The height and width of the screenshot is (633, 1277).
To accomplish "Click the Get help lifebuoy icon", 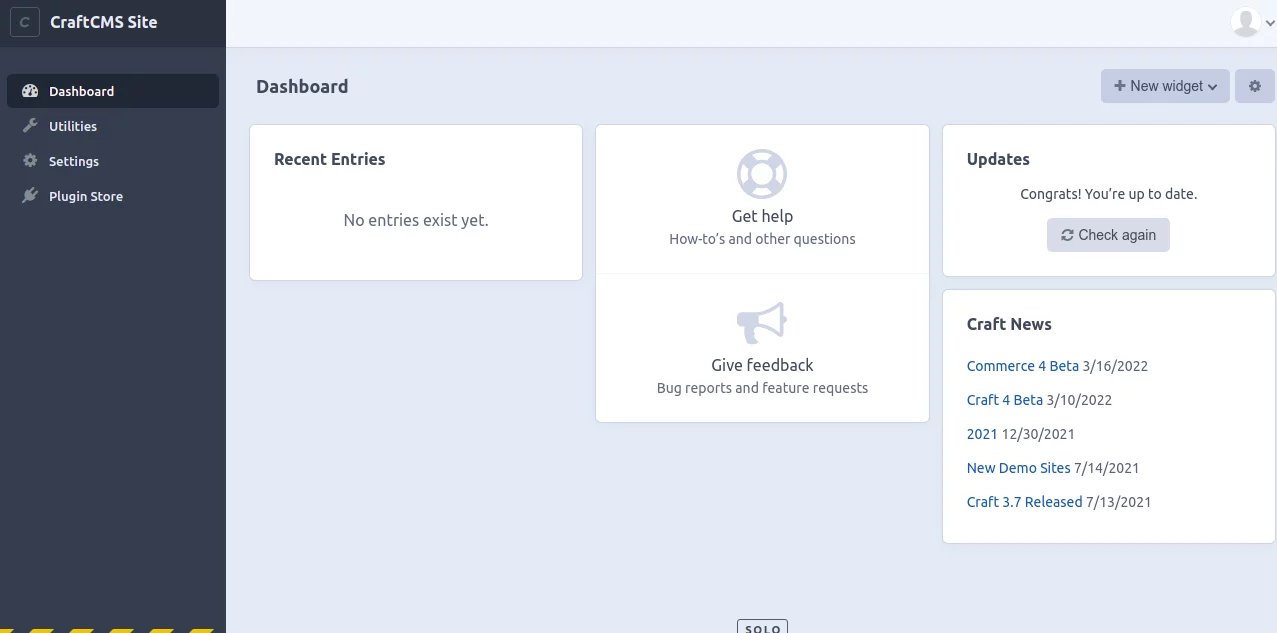I will [762, 174].
